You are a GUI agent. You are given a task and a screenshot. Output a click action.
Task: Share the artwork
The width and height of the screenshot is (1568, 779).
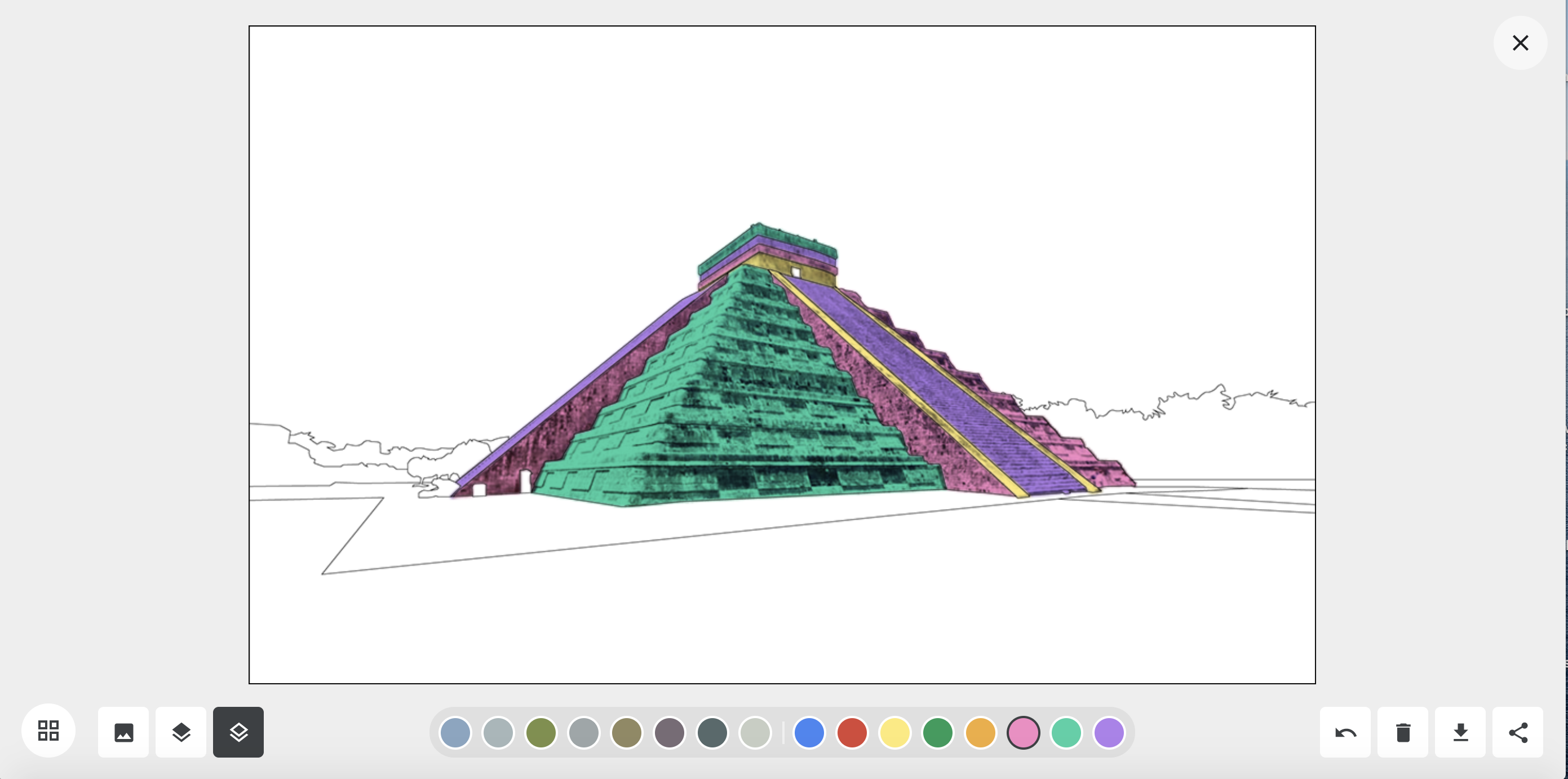pos(1518,732)
